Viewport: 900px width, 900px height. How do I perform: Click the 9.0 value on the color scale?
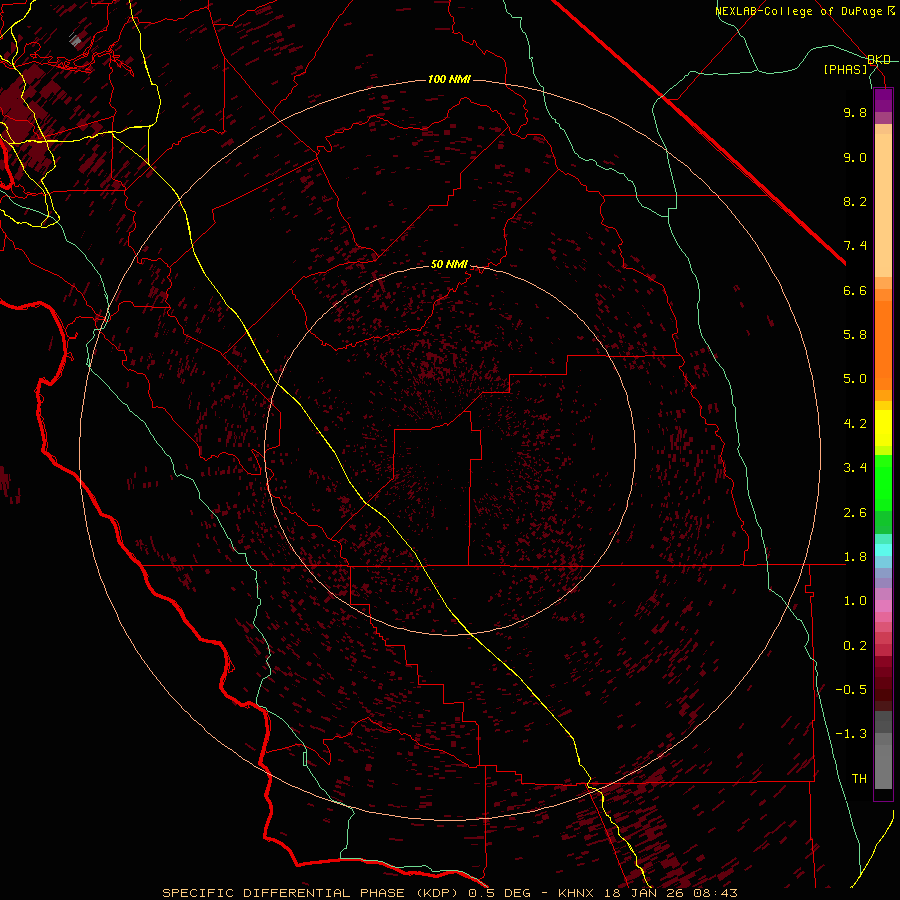point(855,157)
